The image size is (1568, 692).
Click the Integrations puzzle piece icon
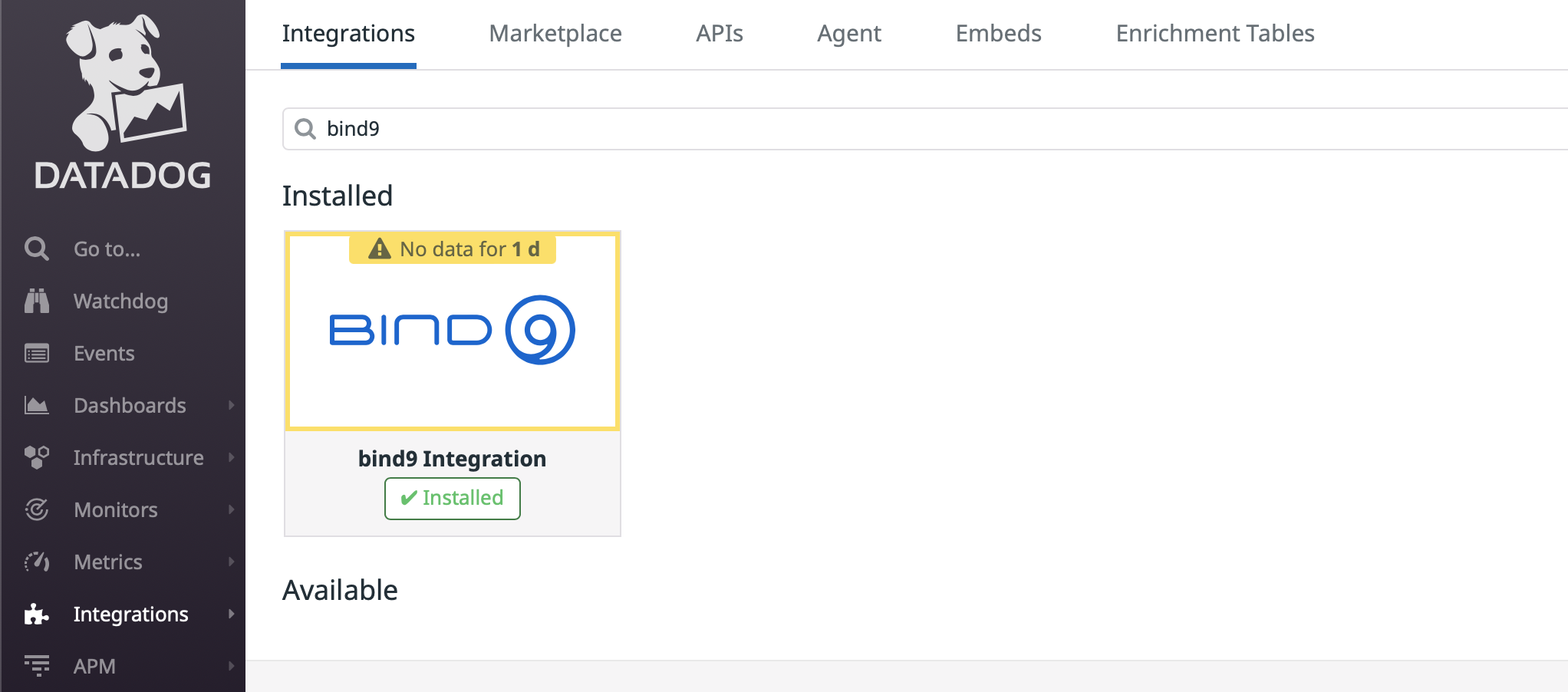click(x=37, y=614)
